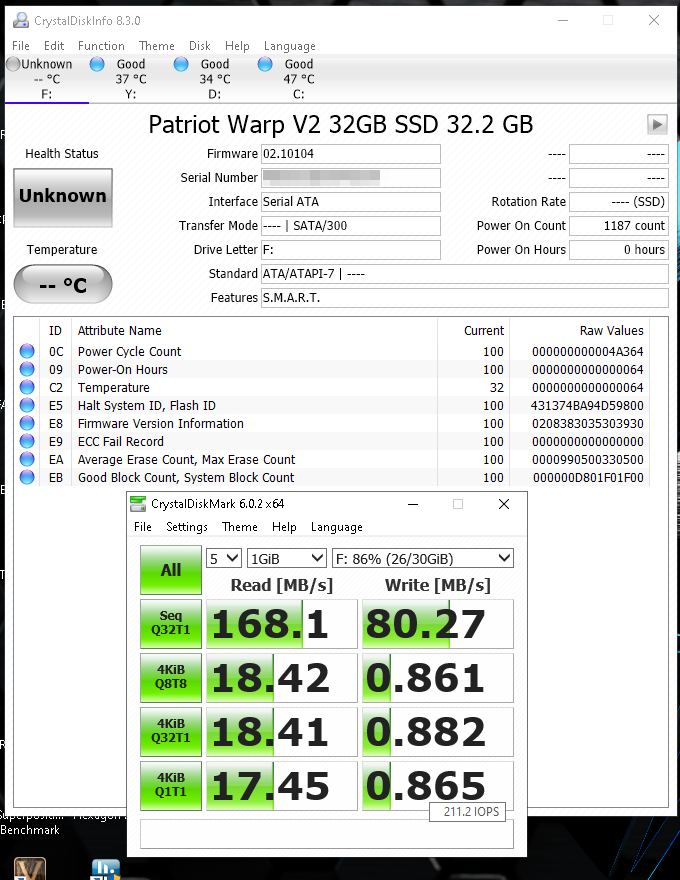Viewport: 680px width, 880px height.
Task: Open the File menu in CrystalDiskMark
Action: pos(143,527)
